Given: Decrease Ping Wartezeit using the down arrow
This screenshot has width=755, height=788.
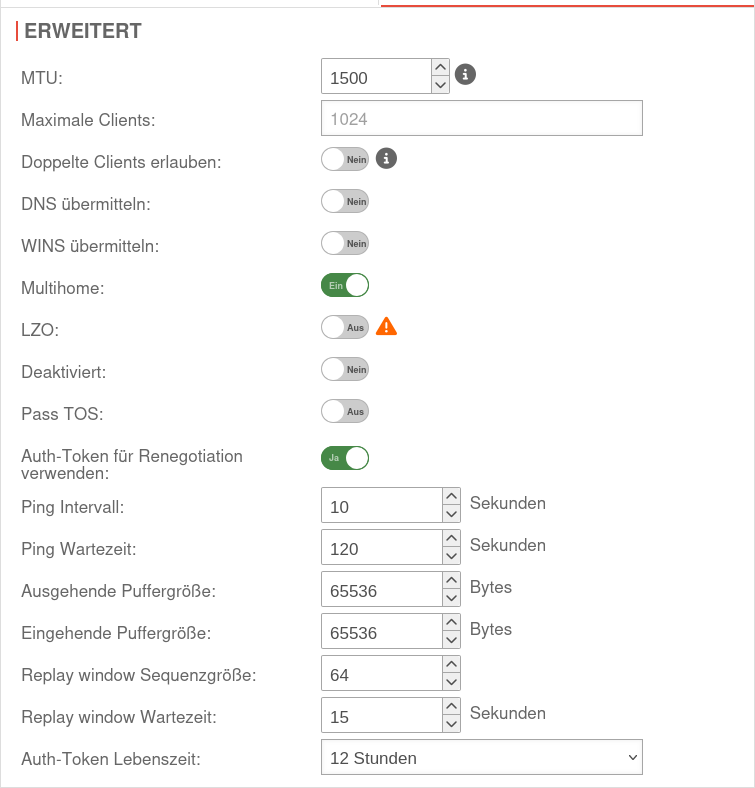Looking at the screenshot, I should 450,556.
